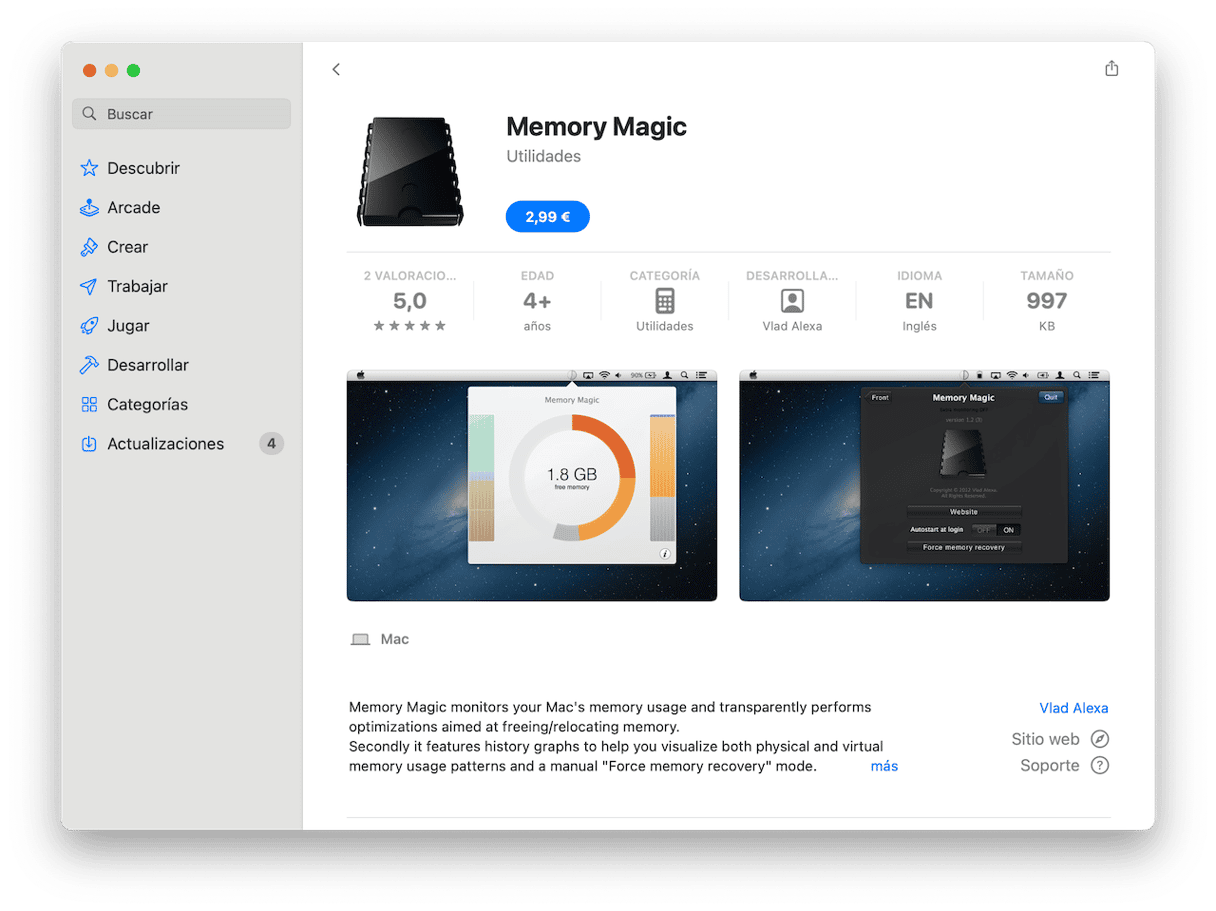This screenshot has height=911, width=1216.
Task: Click the Buscar search field
Action: [182, 114]
